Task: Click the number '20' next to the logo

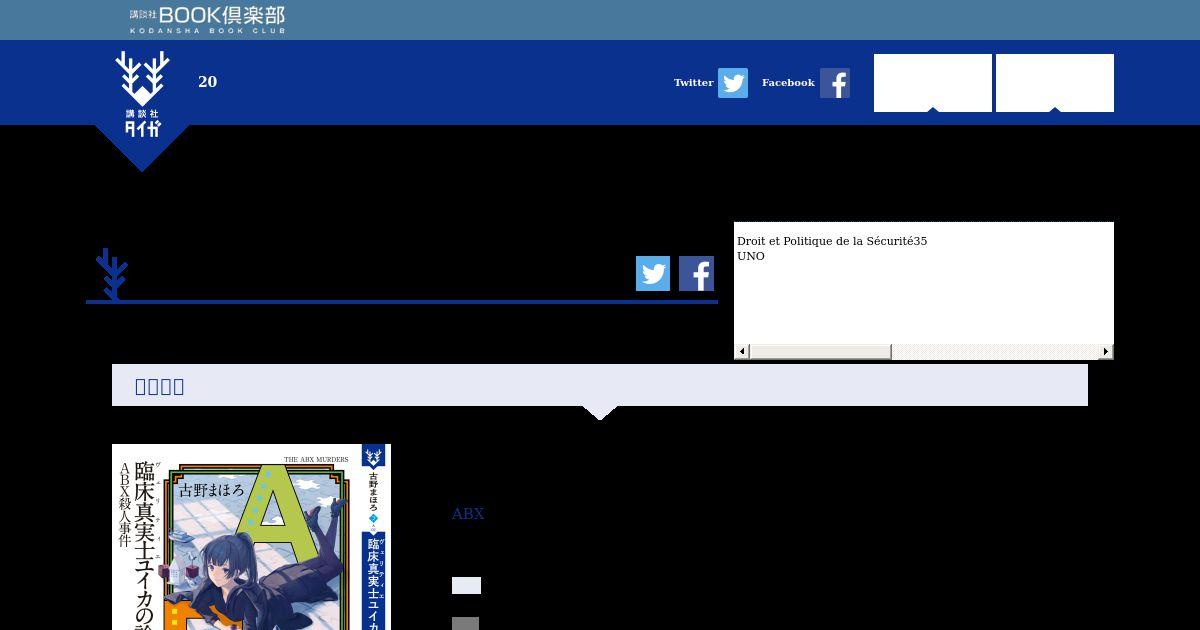Action: pyautogui.click(x=208, y=82)
